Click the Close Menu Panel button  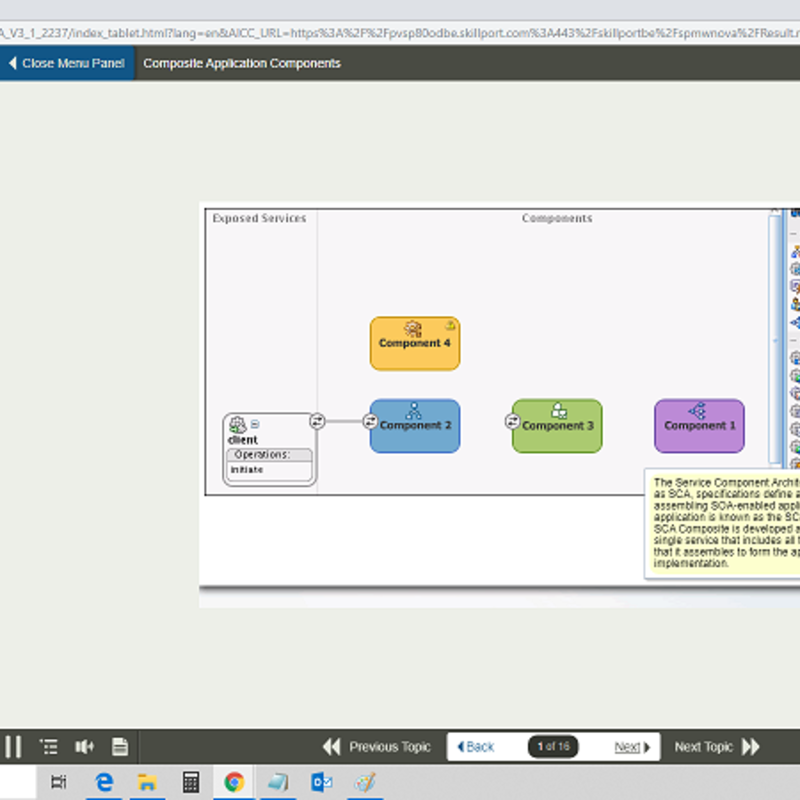(67, 63)
